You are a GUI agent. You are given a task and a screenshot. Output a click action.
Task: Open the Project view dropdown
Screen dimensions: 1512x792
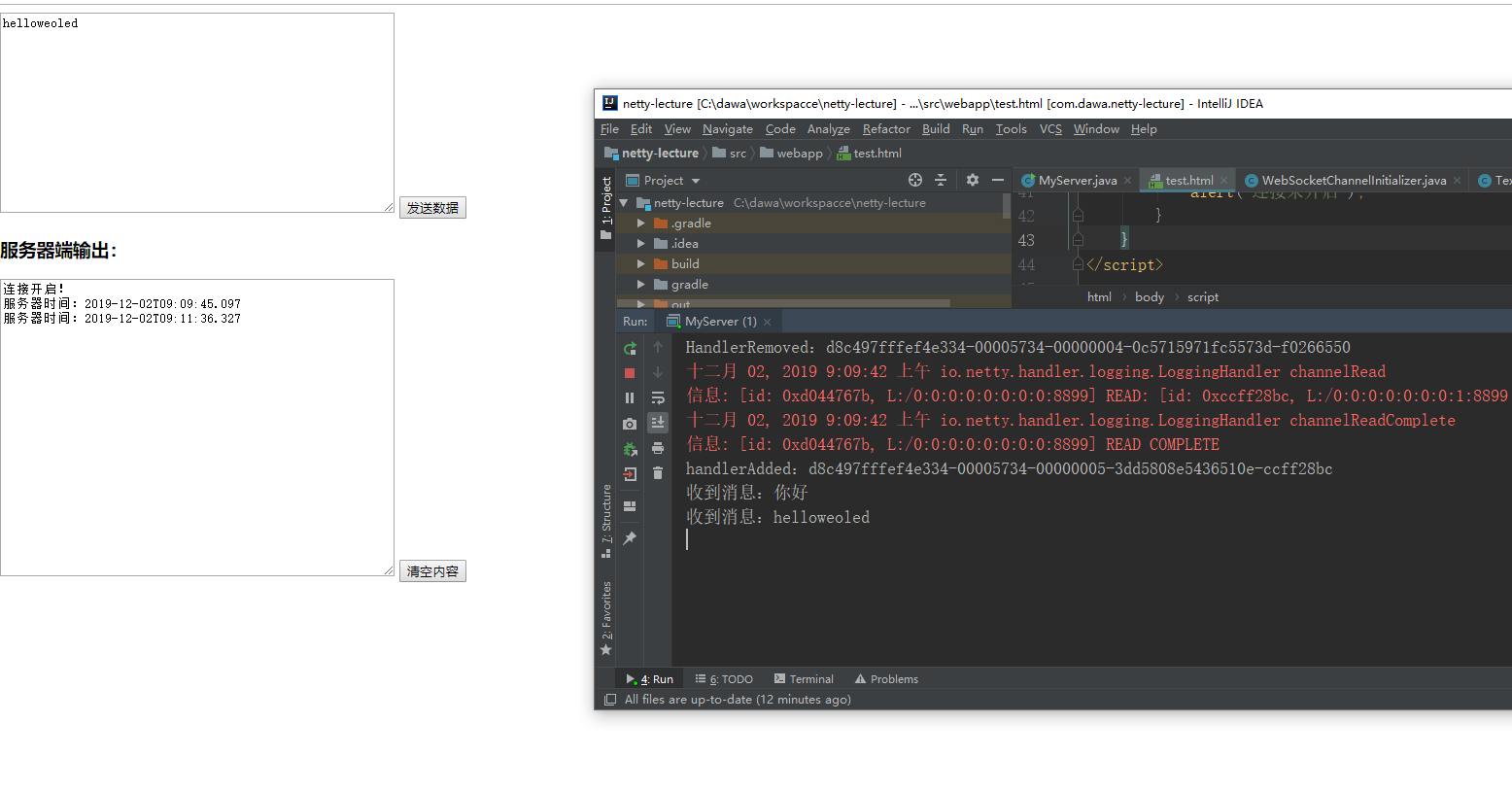click(x=696, y=181)
